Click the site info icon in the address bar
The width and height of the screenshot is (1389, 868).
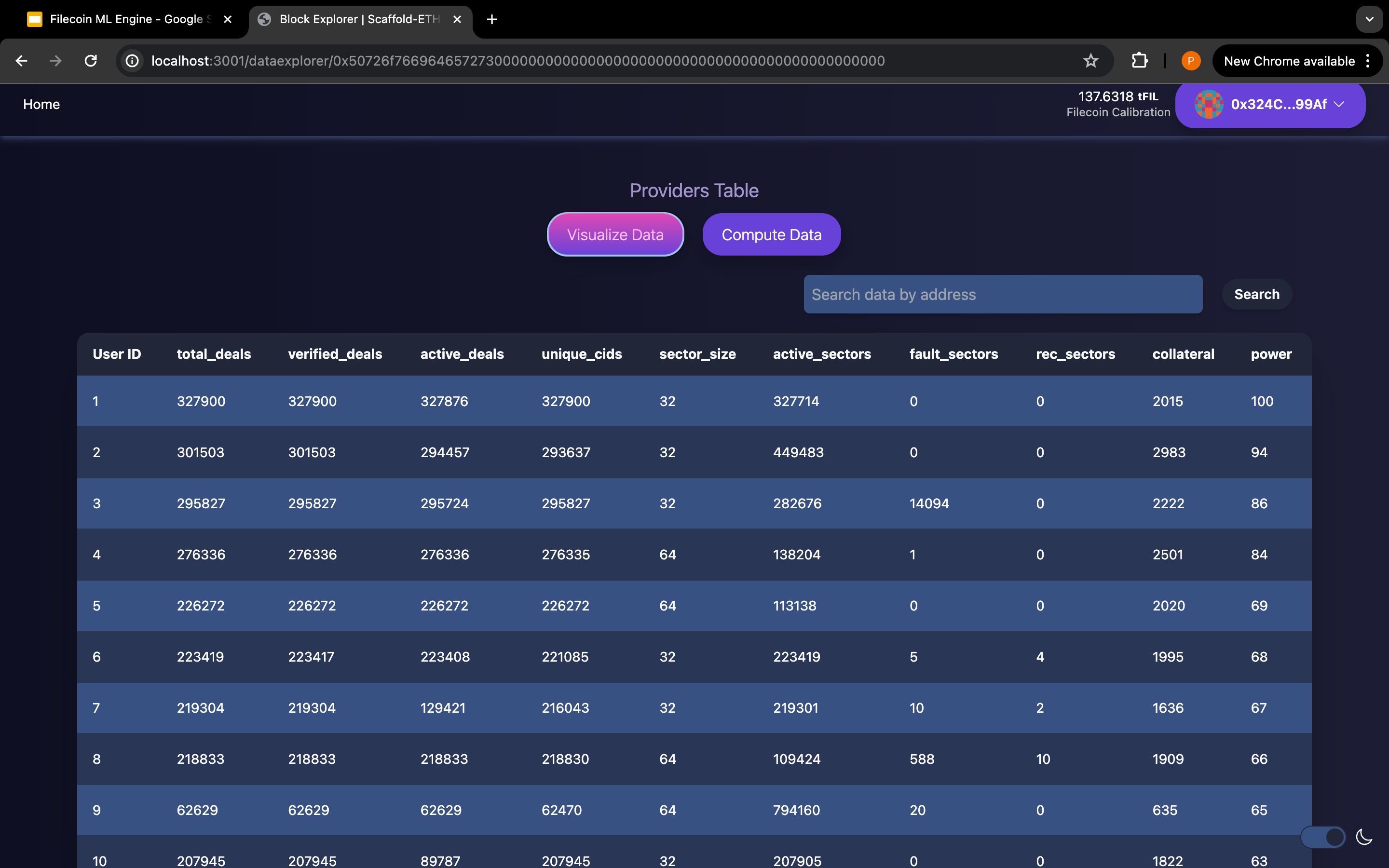(132, 61)
